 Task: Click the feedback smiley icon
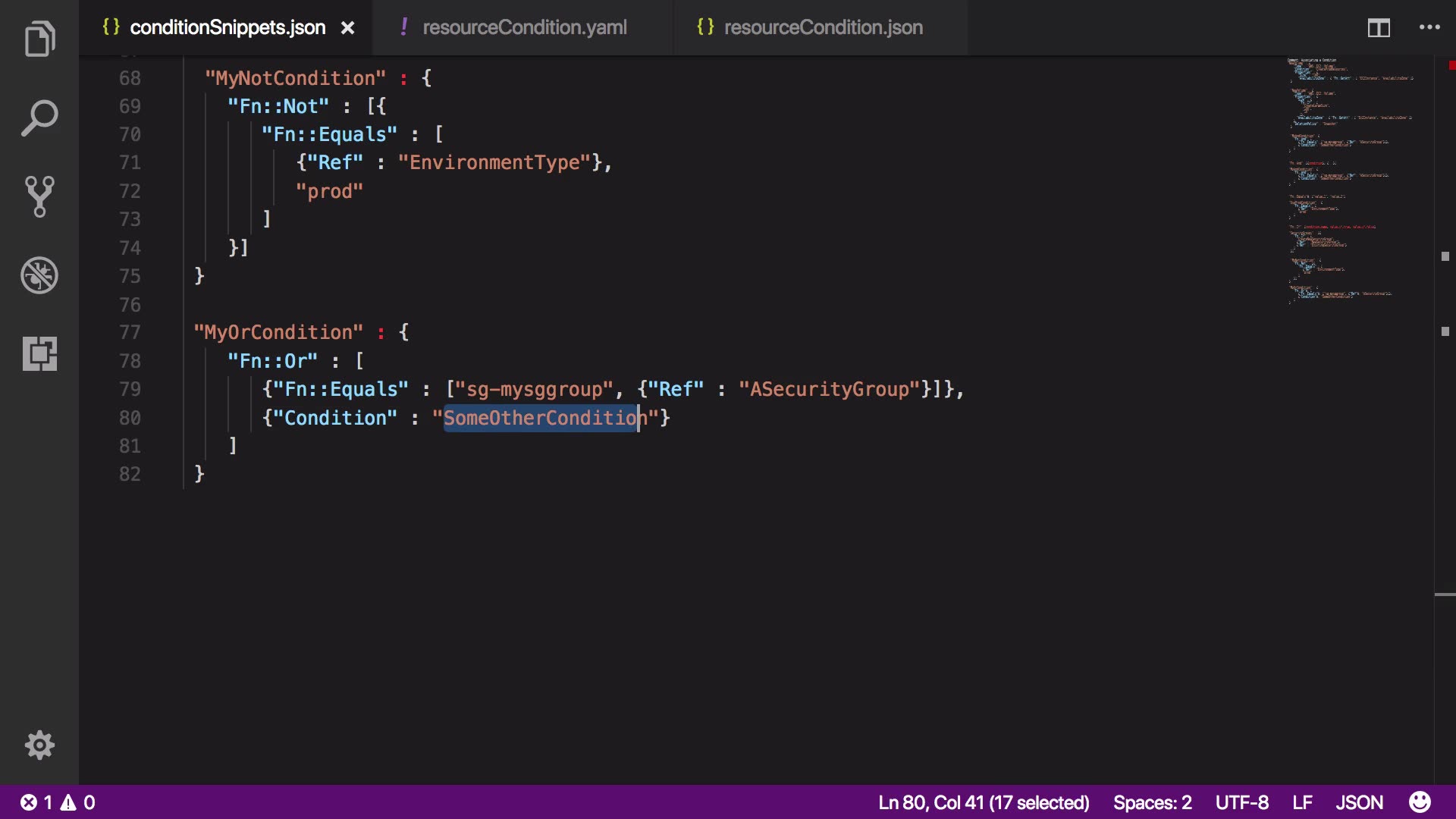tap(1420, 802)
